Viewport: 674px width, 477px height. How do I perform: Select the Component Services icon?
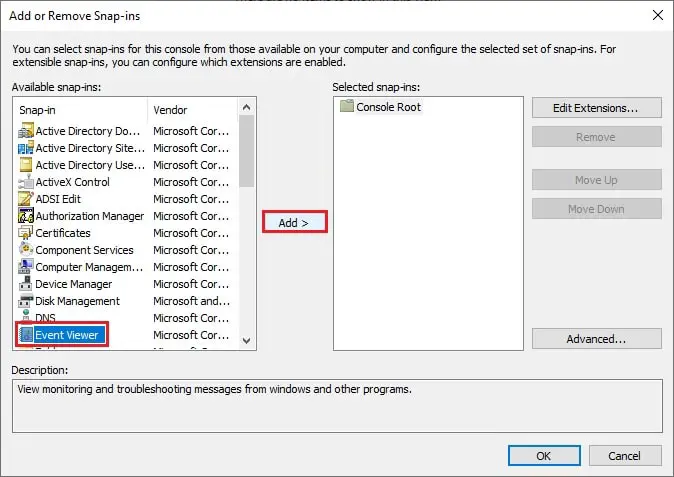tap(27, 250)
